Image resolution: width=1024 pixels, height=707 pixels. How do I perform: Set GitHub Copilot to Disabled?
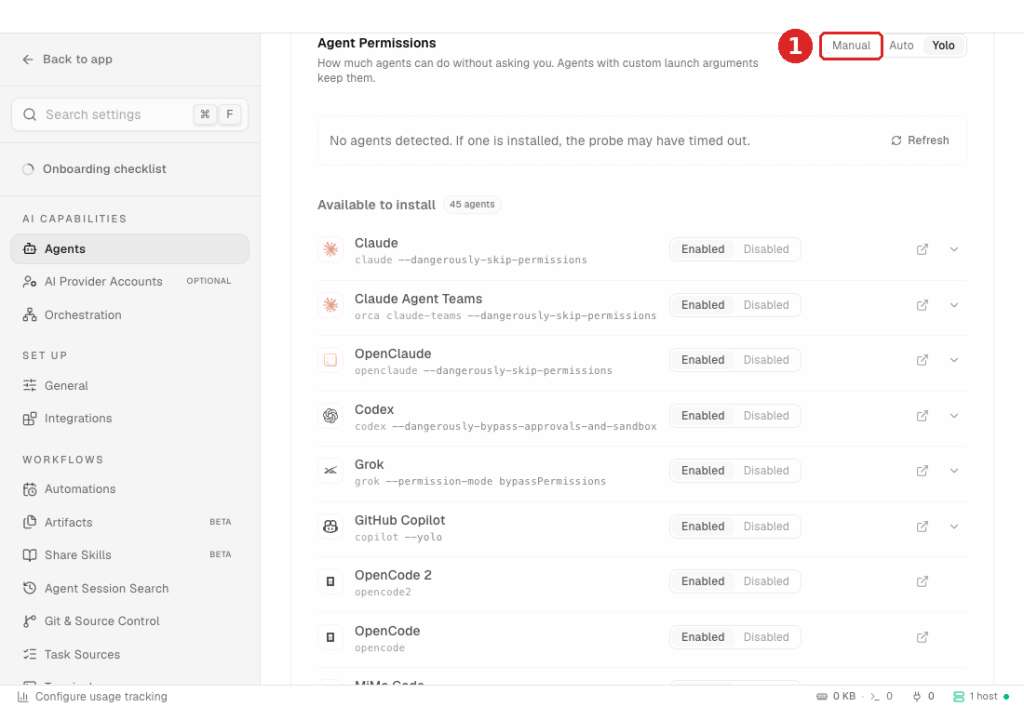coord(766,526)
